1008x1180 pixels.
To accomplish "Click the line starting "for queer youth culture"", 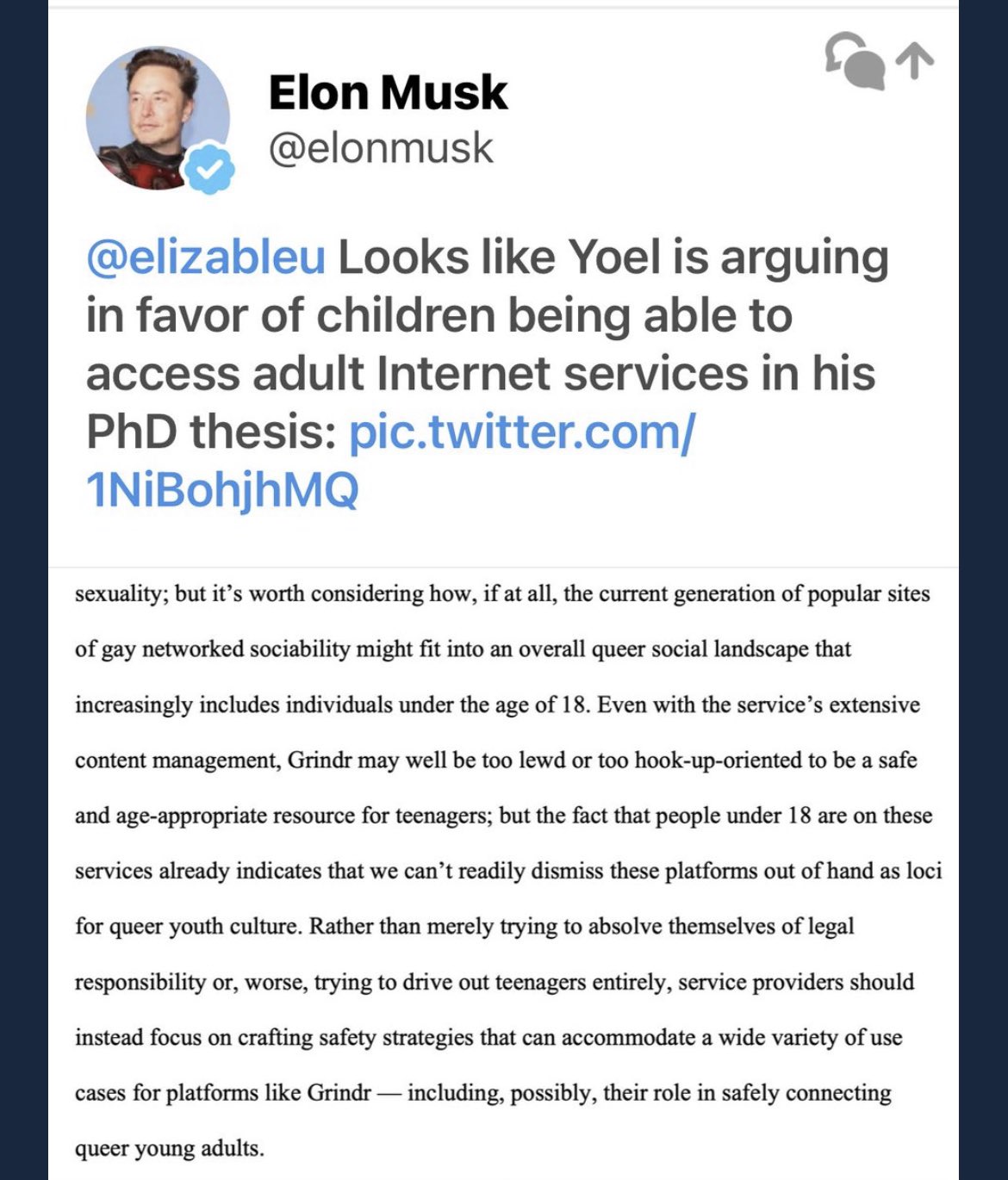I will (x=464, y=927).
